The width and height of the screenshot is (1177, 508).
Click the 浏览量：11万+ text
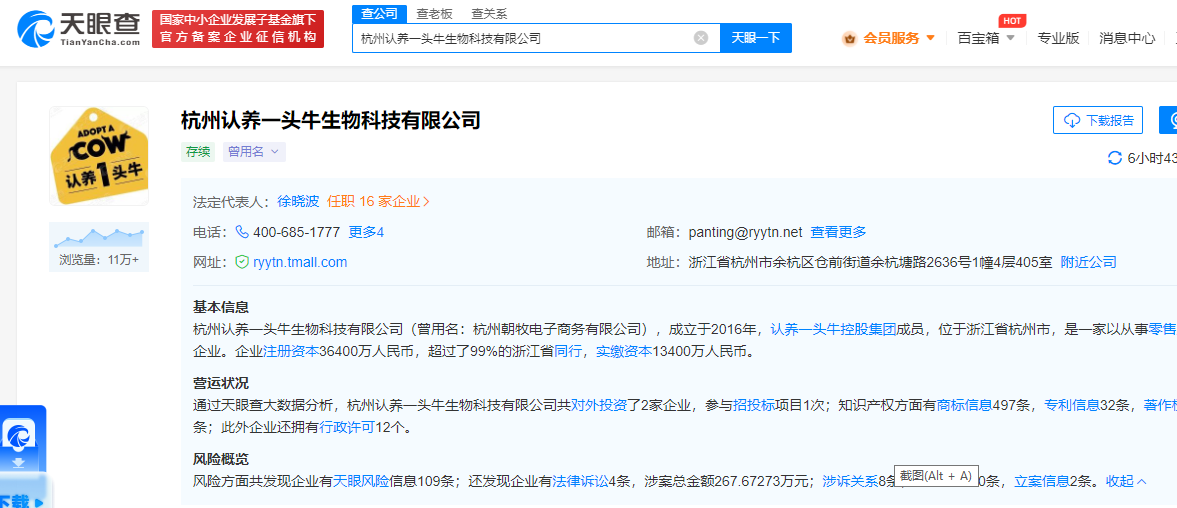tap(99, 260)
